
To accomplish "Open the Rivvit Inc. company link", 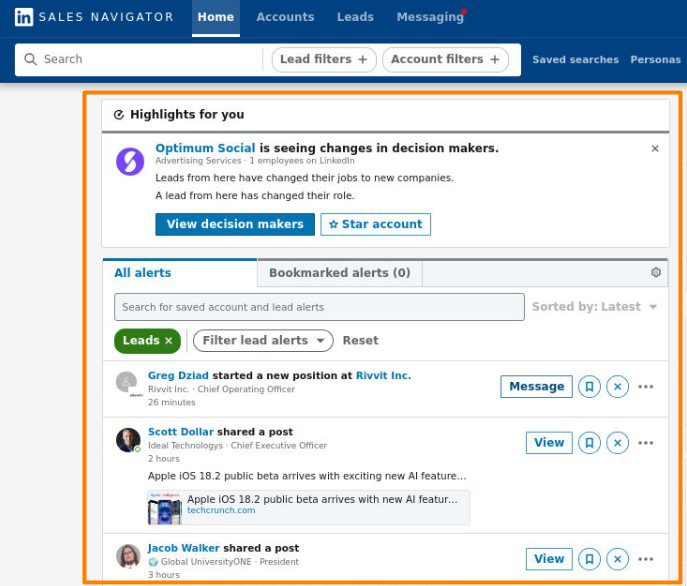I will (383, 376).
